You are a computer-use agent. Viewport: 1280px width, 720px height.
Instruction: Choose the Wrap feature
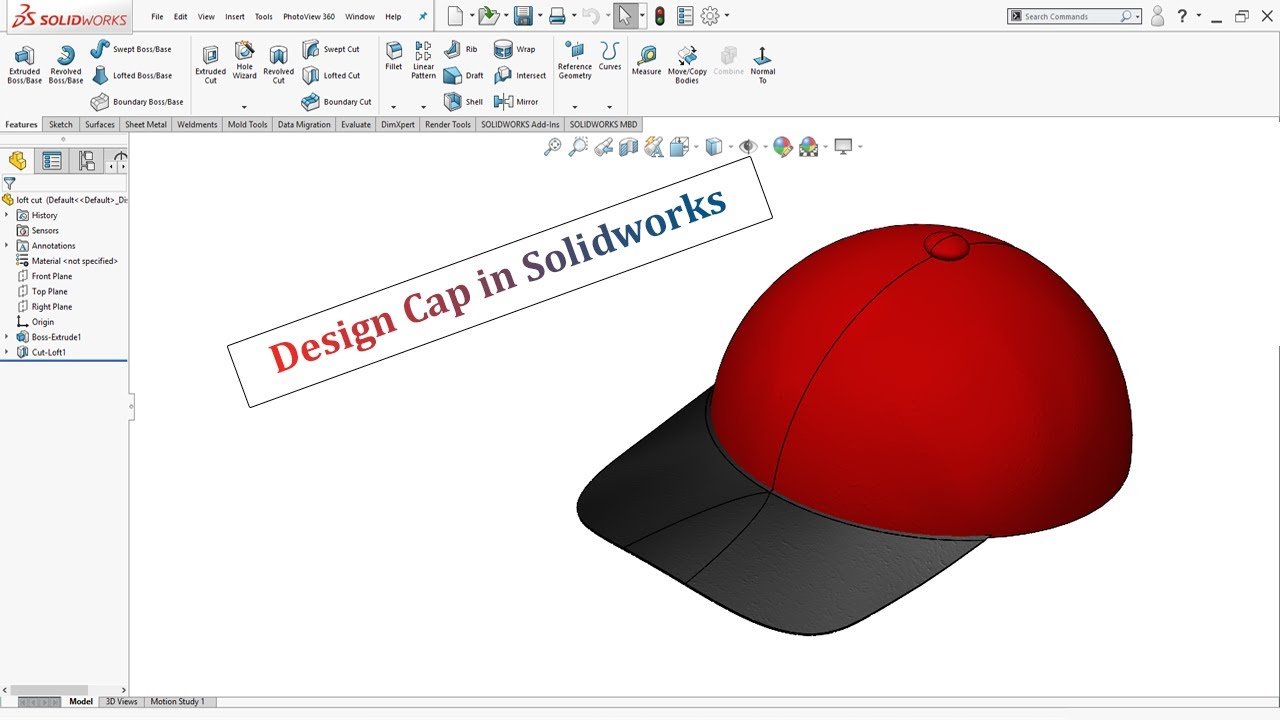[x=515, y=49]
